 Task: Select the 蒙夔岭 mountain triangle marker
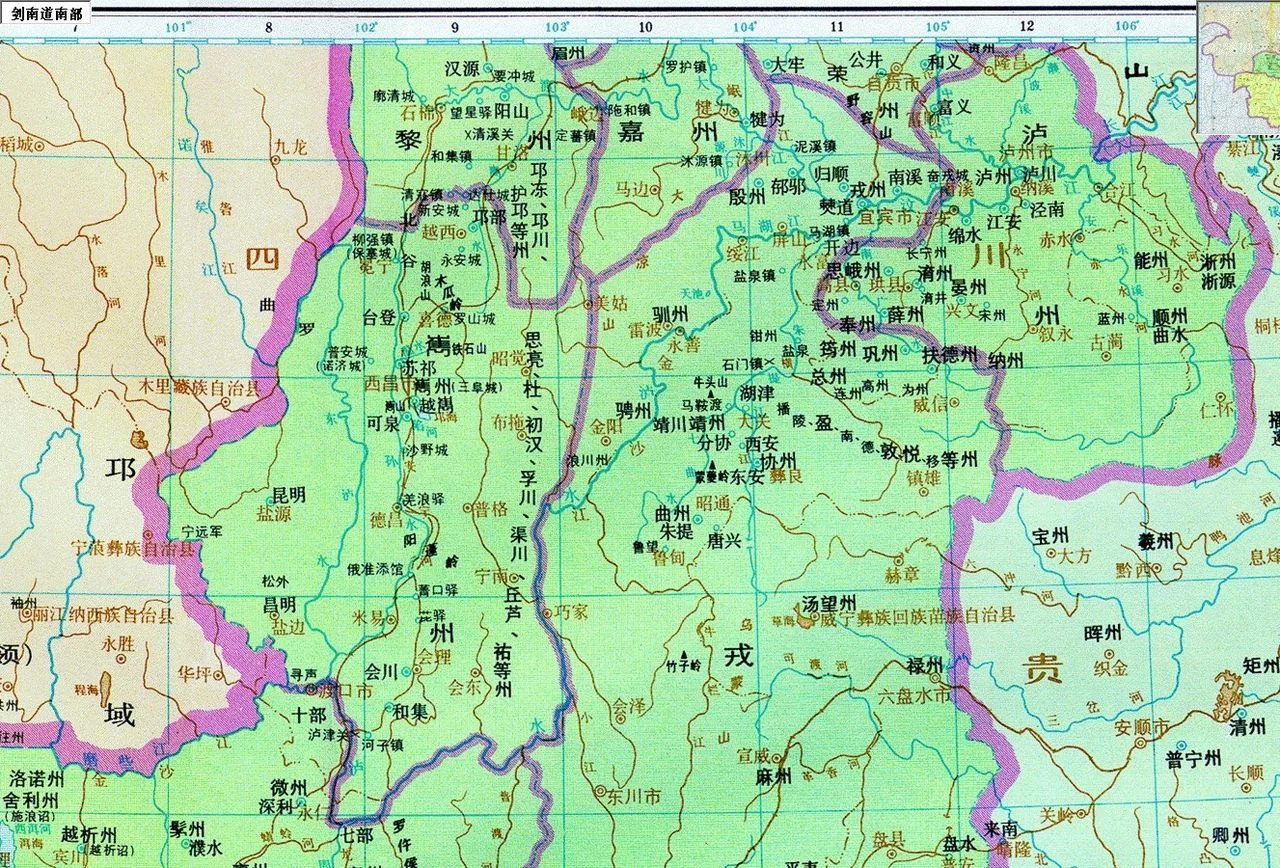point(711,466)
